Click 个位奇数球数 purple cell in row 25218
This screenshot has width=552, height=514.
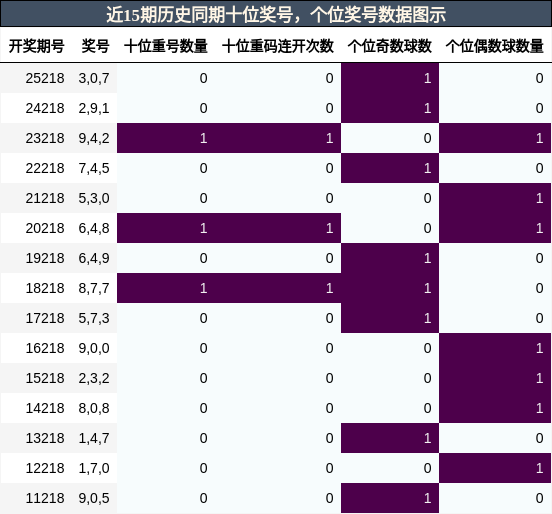(390, 78)
